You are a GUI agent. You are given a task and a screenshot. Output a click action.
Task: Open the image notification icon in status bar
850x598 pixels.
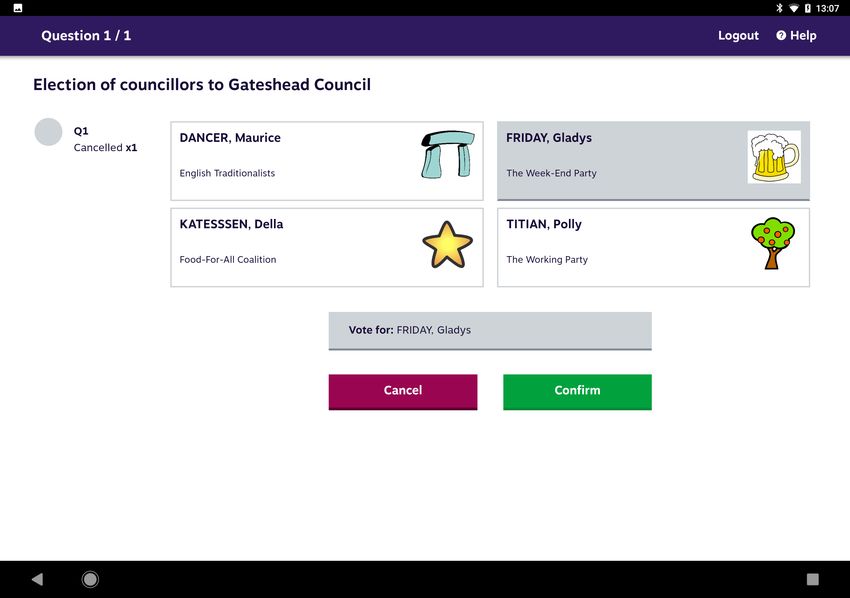[18, 8]
